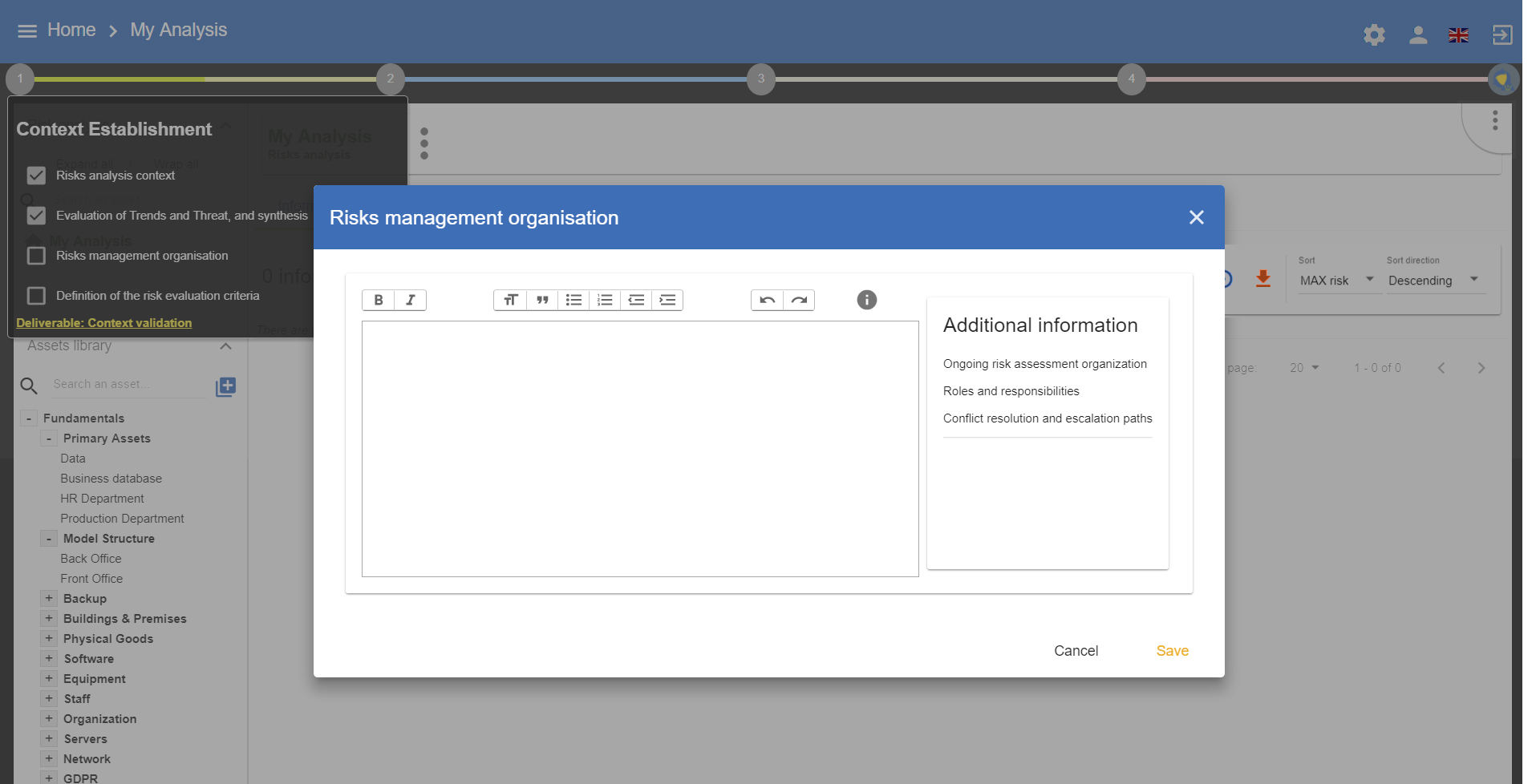The image size is (1540, 784).
Task: Jump to step 4 of the progress bar
Action: pyautogui.click(x=1132, y=79)
